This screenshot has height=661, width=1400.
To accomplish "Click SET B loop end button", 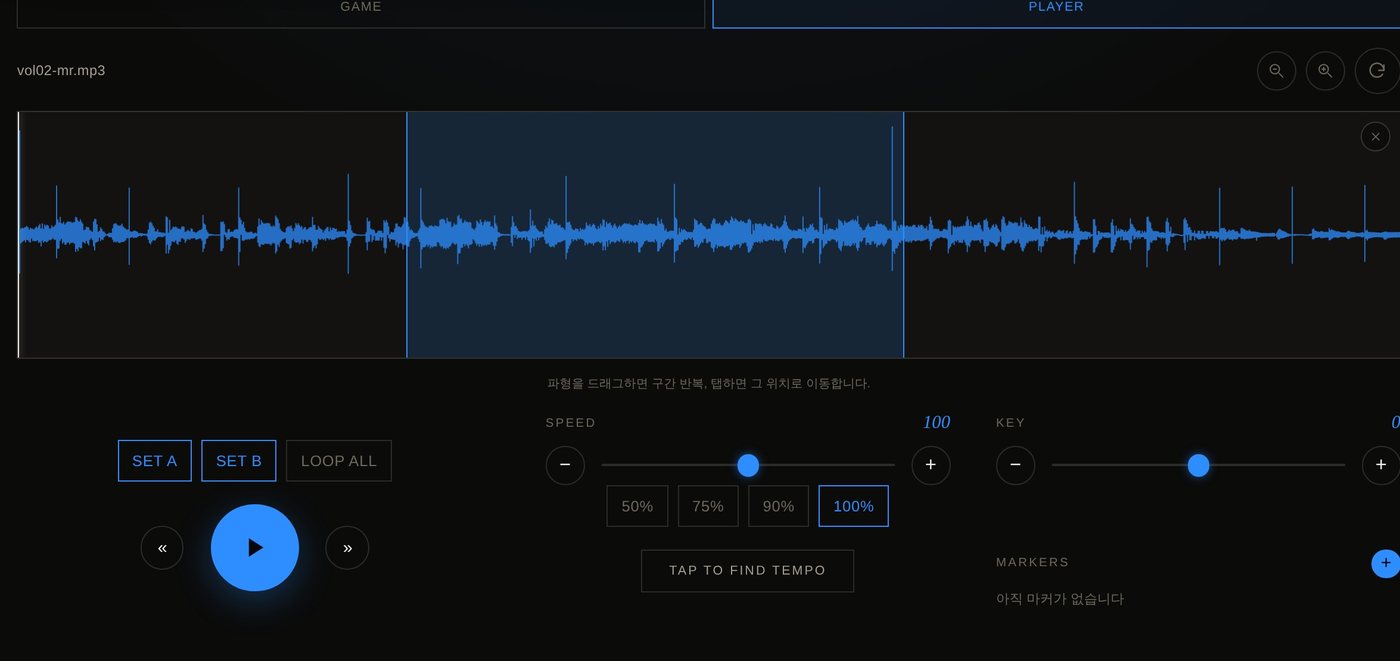I will pyautogui.click(x=239, y=461).
